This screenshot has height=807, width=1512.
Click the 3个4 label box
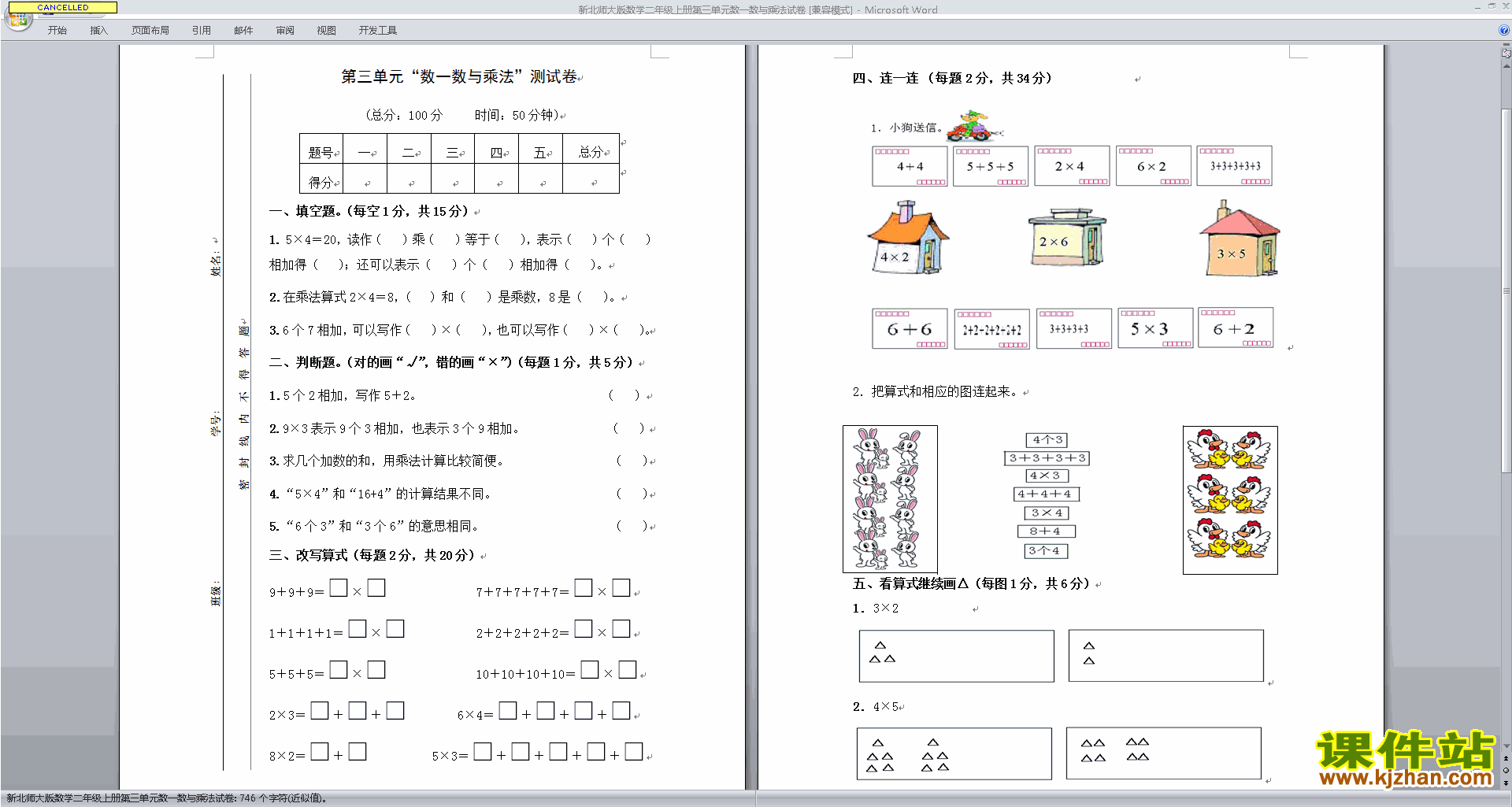tap(1046, 551)
